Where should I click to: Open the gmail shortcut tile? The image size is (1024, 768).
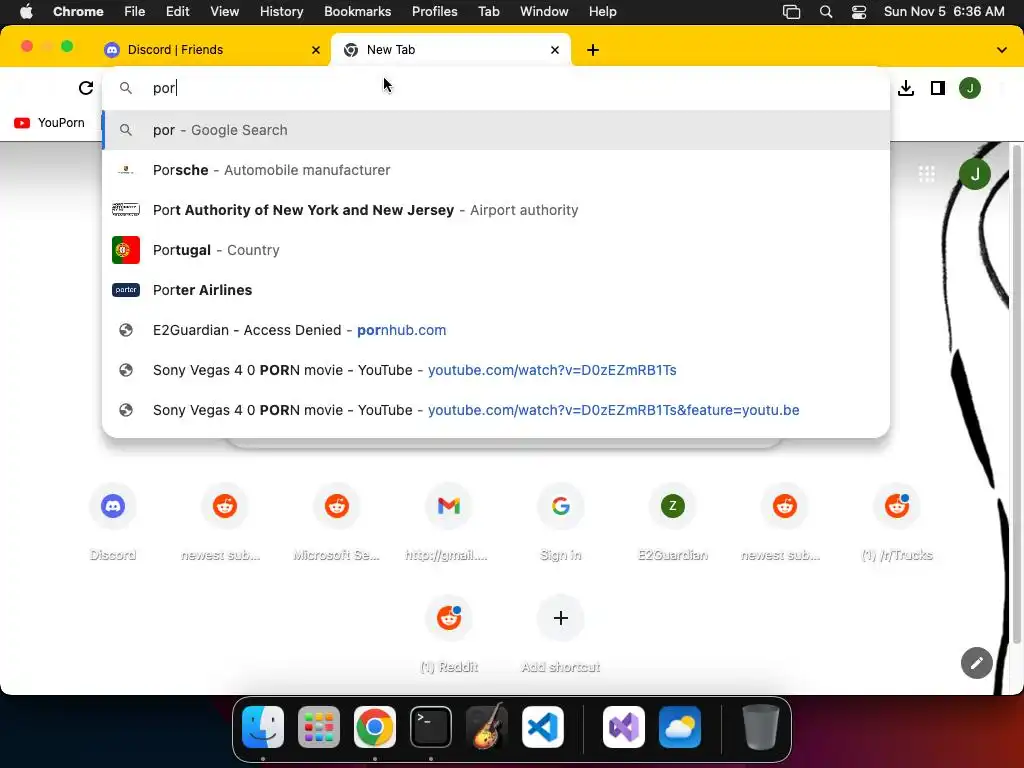pyautogui.click(x=449, y=522)
